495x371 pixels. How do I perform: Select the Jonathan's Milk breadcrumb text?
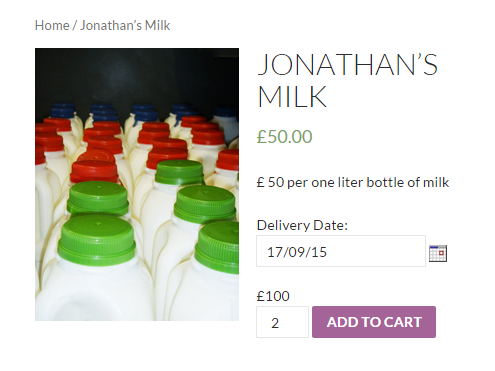point(125,25)
